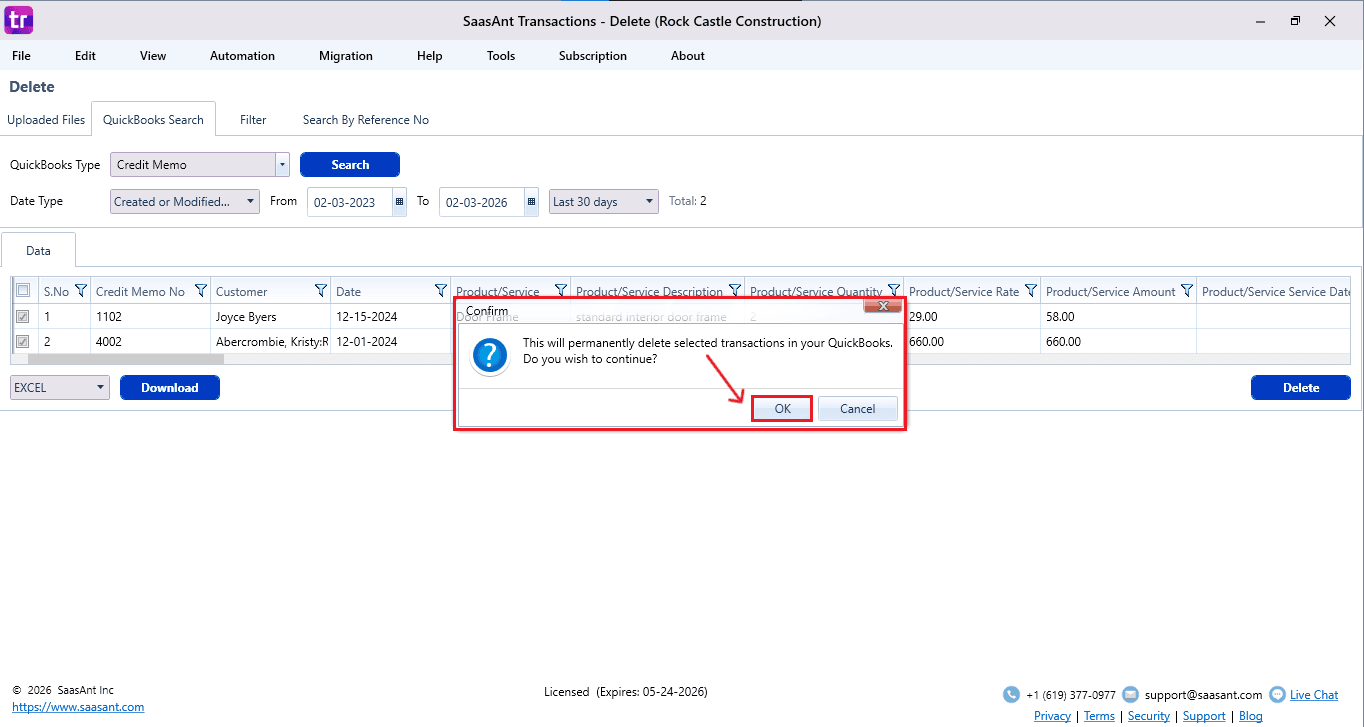Open the Blog link
1364x727 pixels.
click(1251, 716)
